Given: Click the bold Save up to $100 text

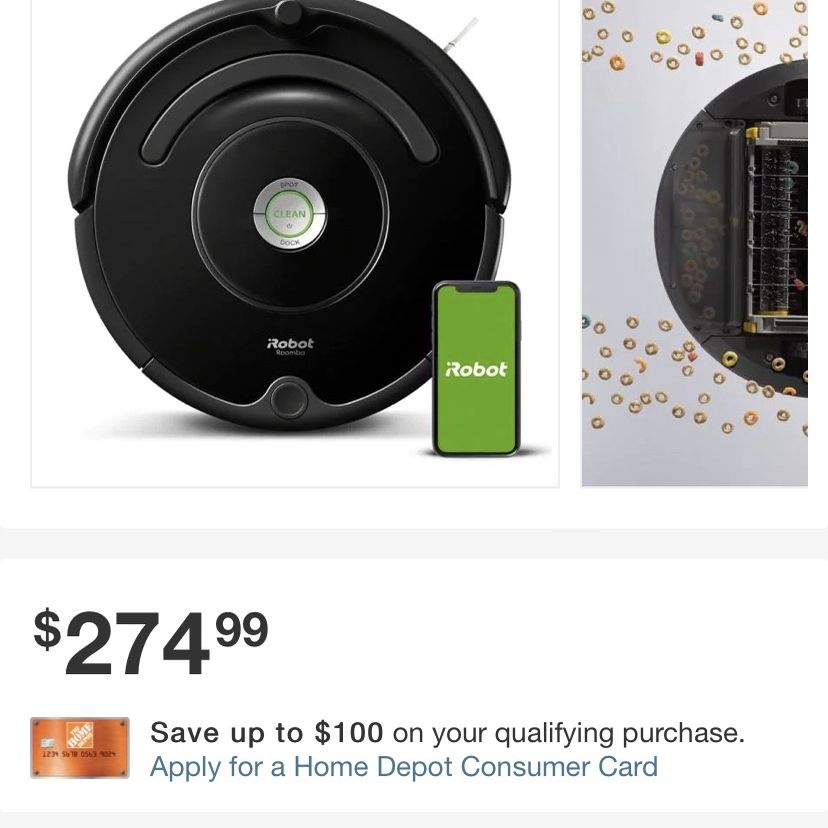Looking at the screenshot, I should pyautogui.click(x=267, y=732).
